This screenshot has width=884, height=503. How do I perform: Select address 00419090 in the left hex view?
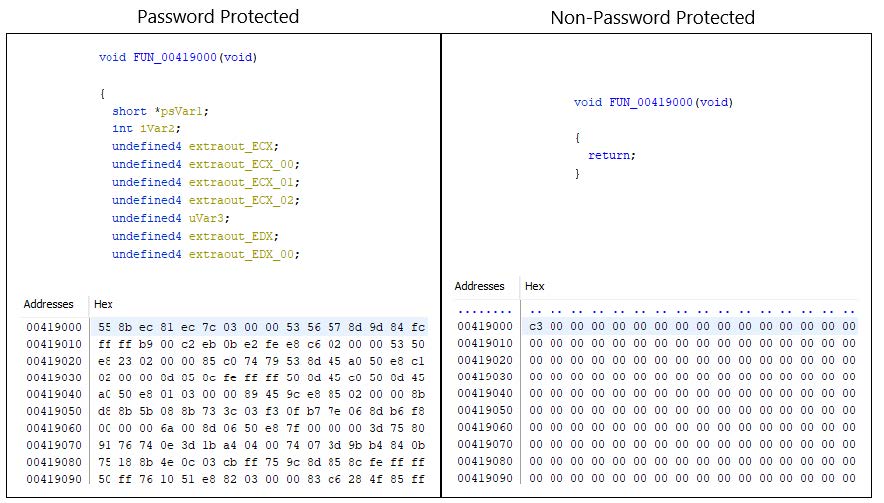[x=54, y=479]
